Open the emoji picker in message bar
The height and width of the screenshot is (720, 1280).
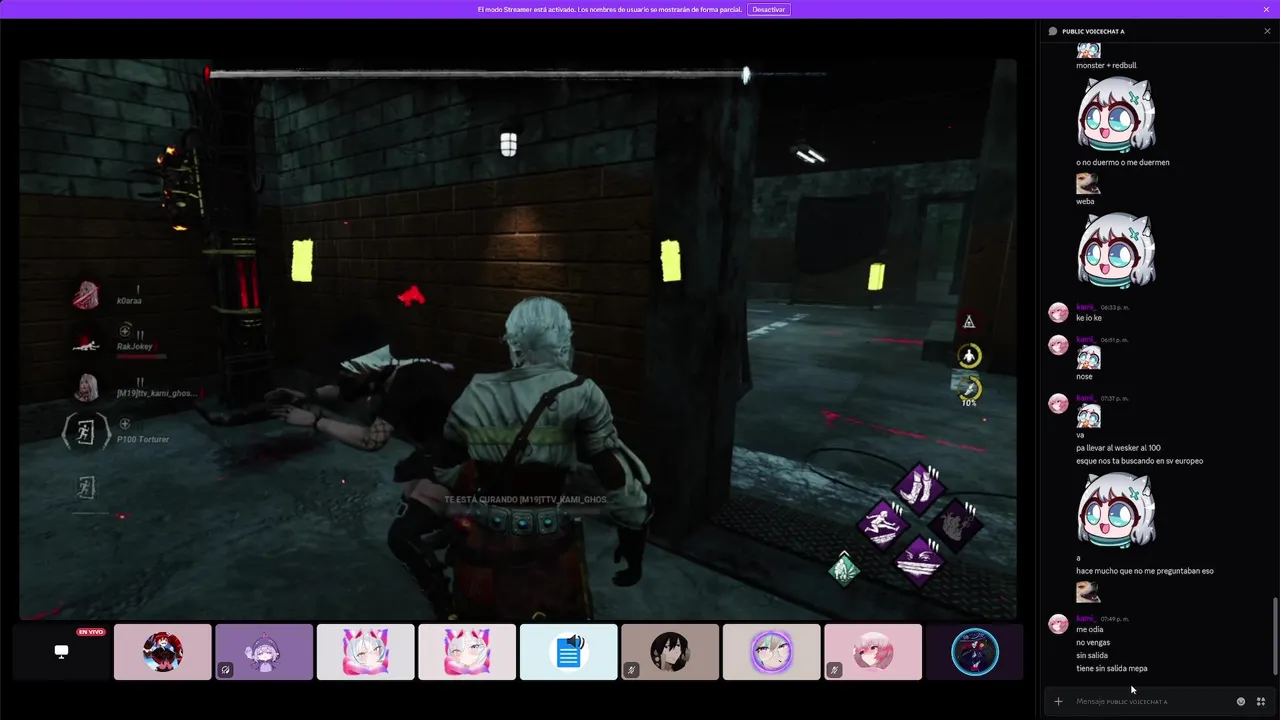(1241, 701)
